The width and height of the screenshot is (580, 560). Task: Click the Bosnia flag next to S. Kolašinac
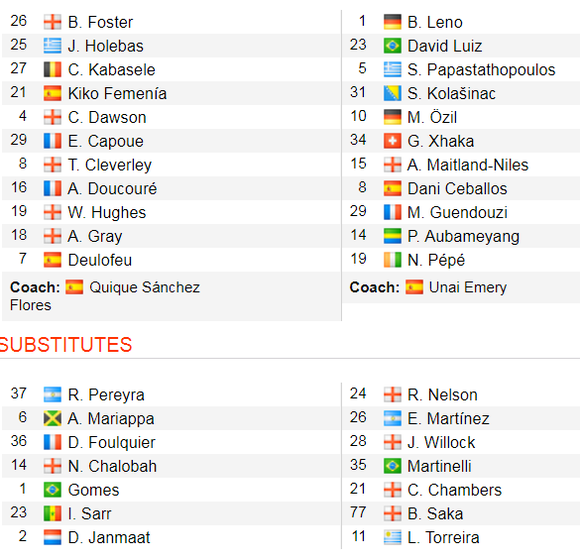[x=392, y=93]
